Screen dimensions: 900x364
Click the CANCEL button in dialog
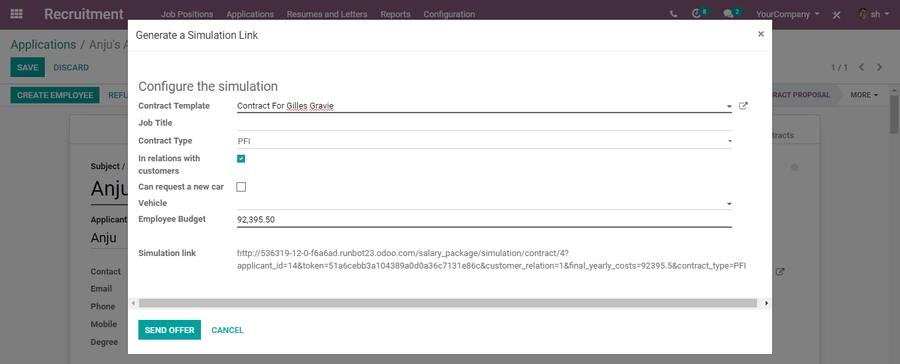coord(227,330)
